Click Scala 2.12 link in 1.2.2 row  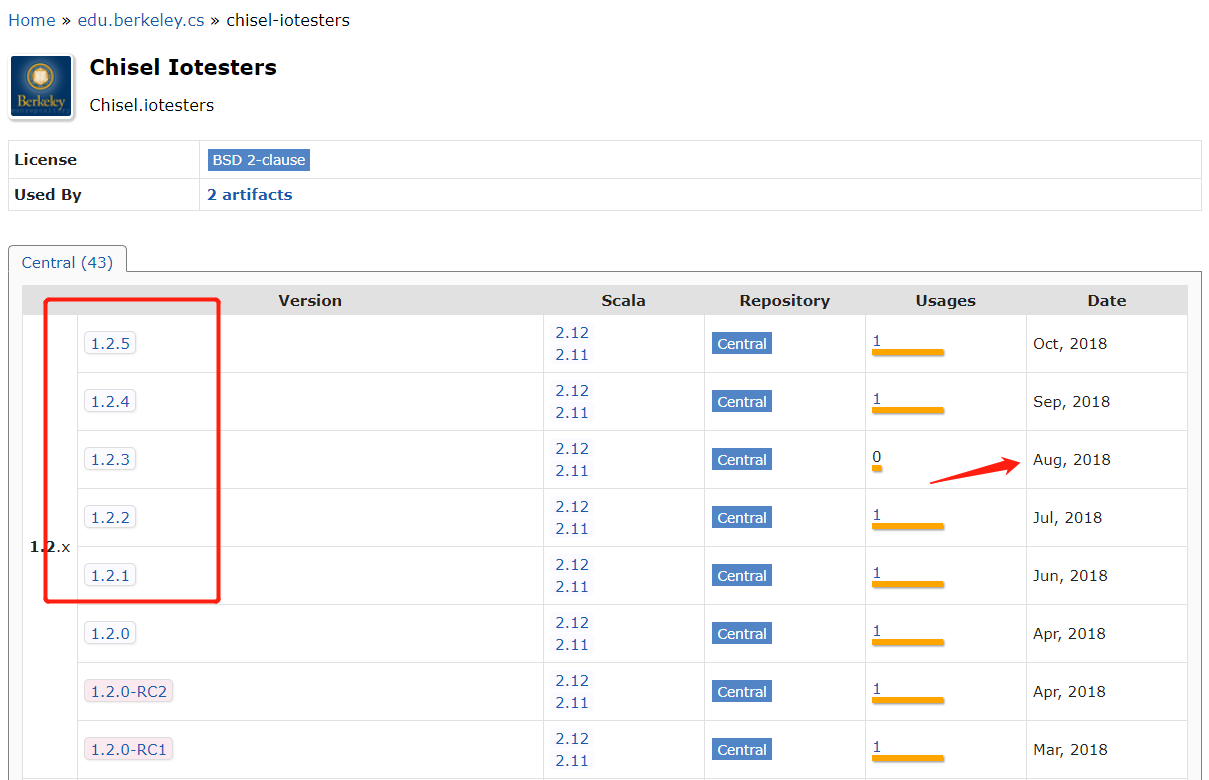[x=572, y=507]
